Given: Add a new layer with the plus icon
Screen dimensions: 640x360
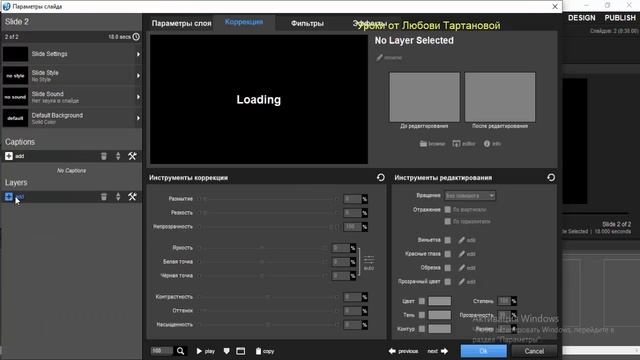Looking at the screenshot, I should [x=9, y=197].
